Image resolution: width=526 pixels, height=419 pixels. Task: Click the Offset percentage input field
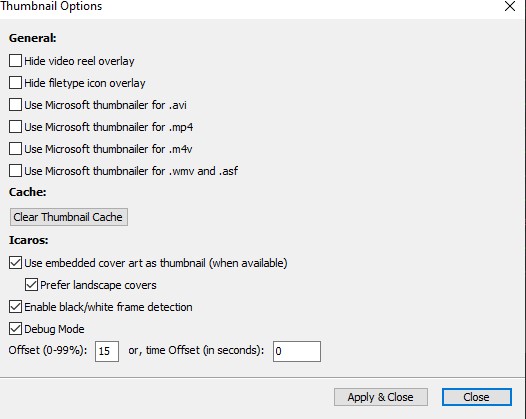pyautogui.click(x=107, y=351)
